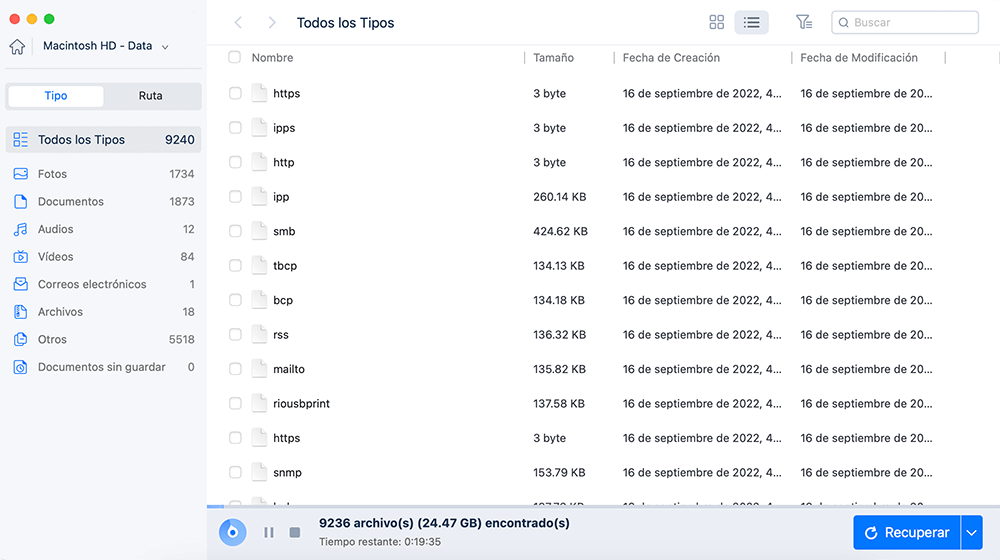
Task: Open the Archivos category
Action: click(103, 312)
